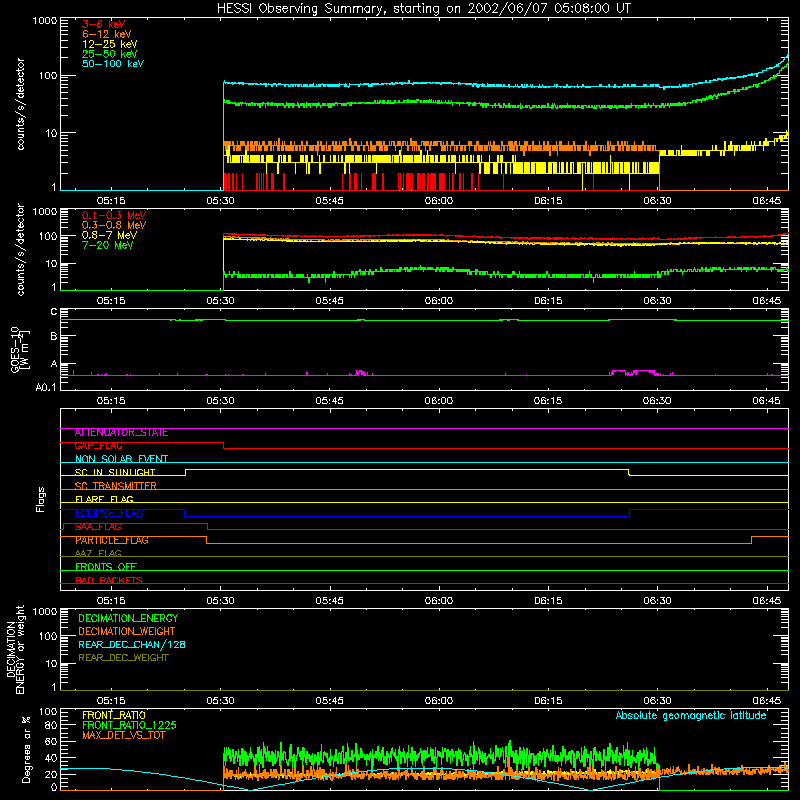Screen dimensions: 800x800
Task: Select the REAR_DEC_WEIGHT legend label
Action: tap(123, 658)
